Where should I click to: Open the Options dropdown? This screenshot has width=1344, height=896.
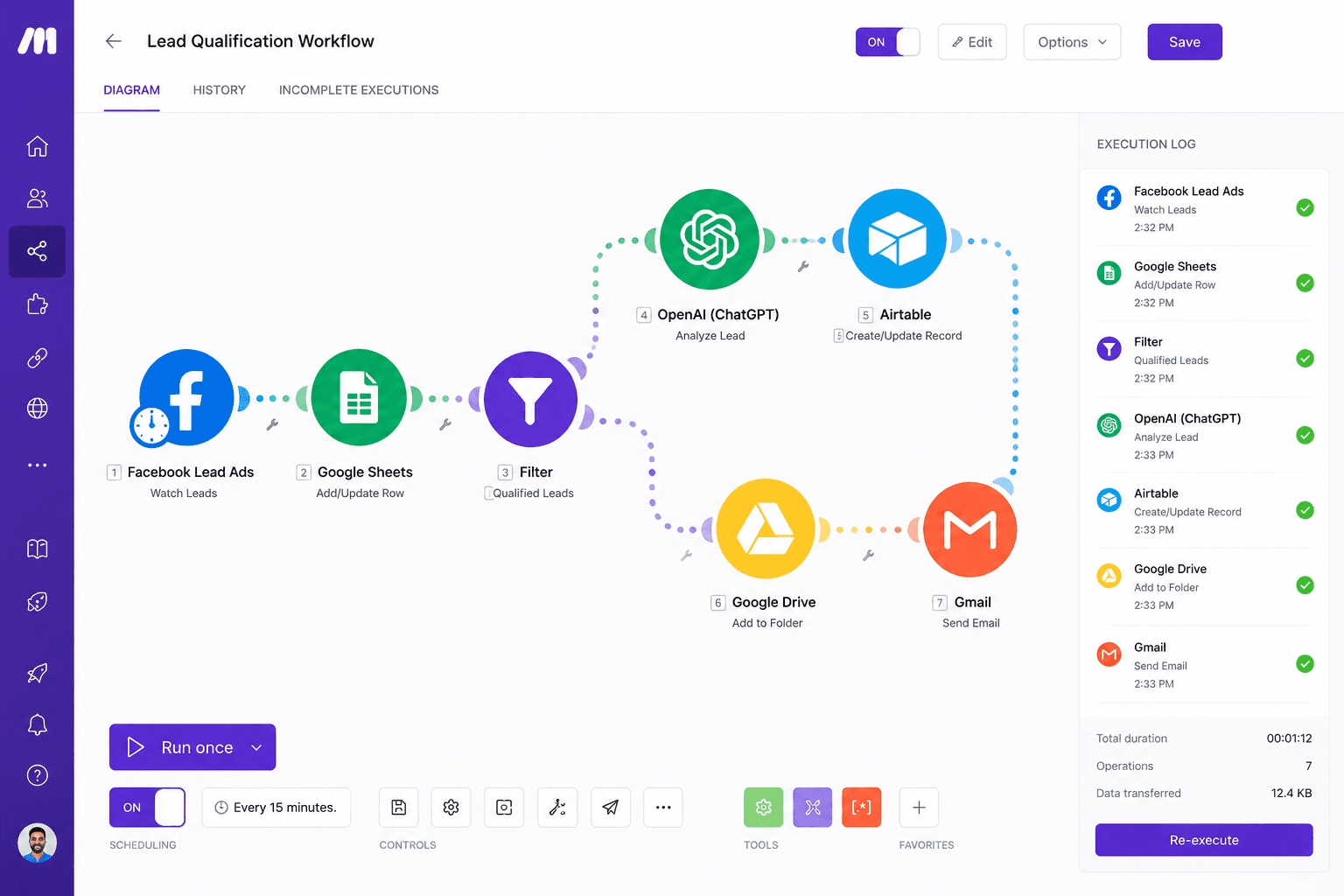tap(1072, 42)
